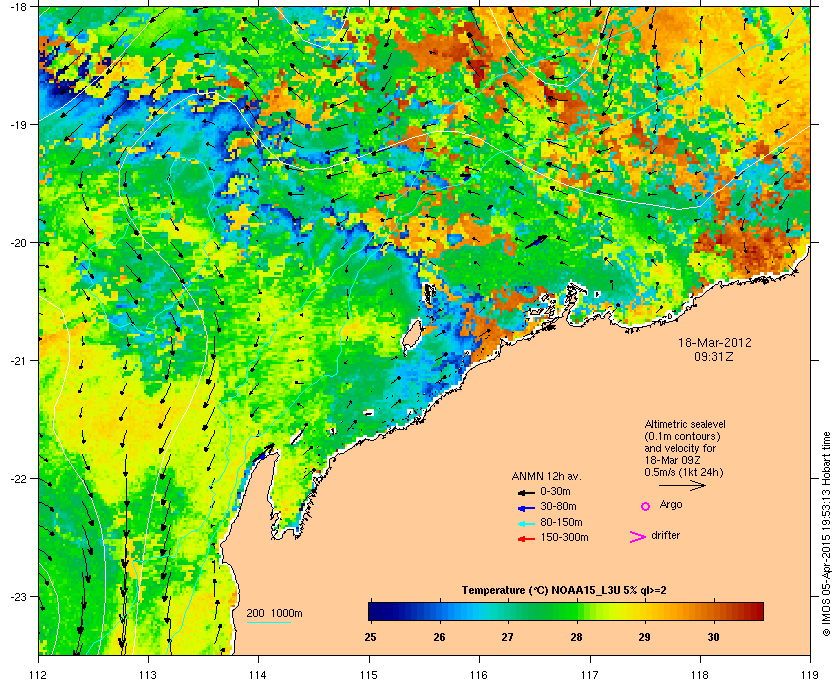Click the latitude axis label -18
Viewport: 840px width, 680px height.
19,7
